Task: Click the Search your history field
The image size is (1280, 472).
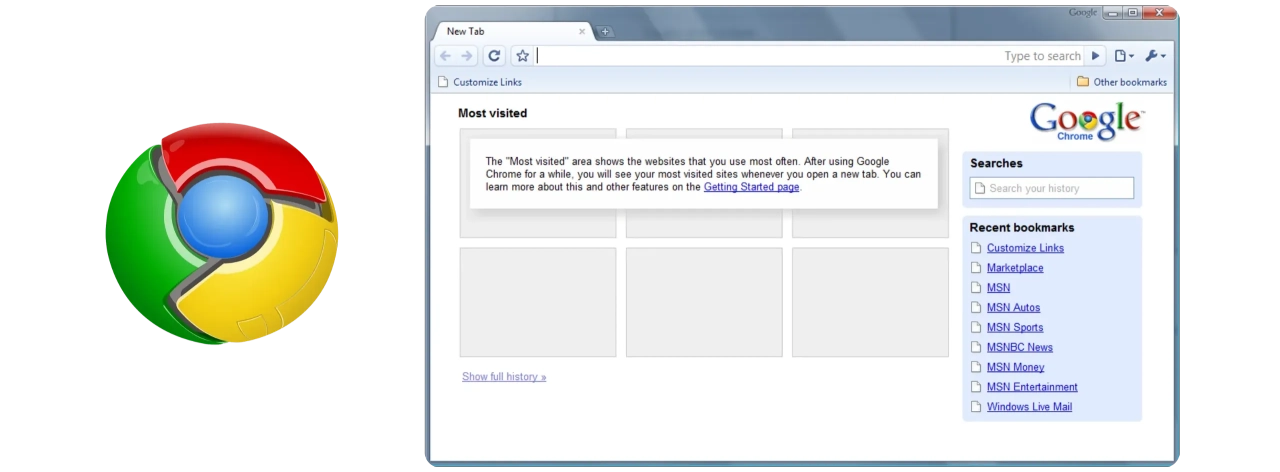Action: pyautogui.click(x=1052, y=188)
